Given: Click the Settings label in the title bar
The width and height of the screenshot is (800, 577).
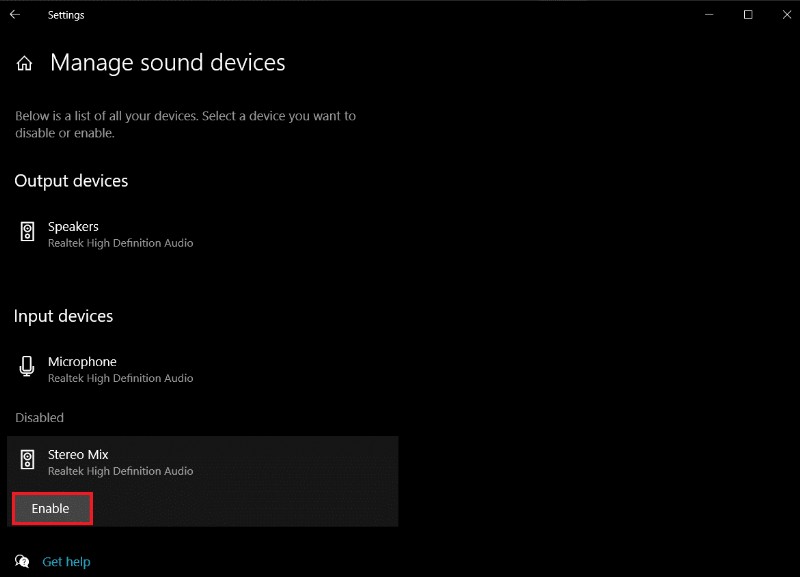Looking at the screenshot, I should (x=66, y=15).
